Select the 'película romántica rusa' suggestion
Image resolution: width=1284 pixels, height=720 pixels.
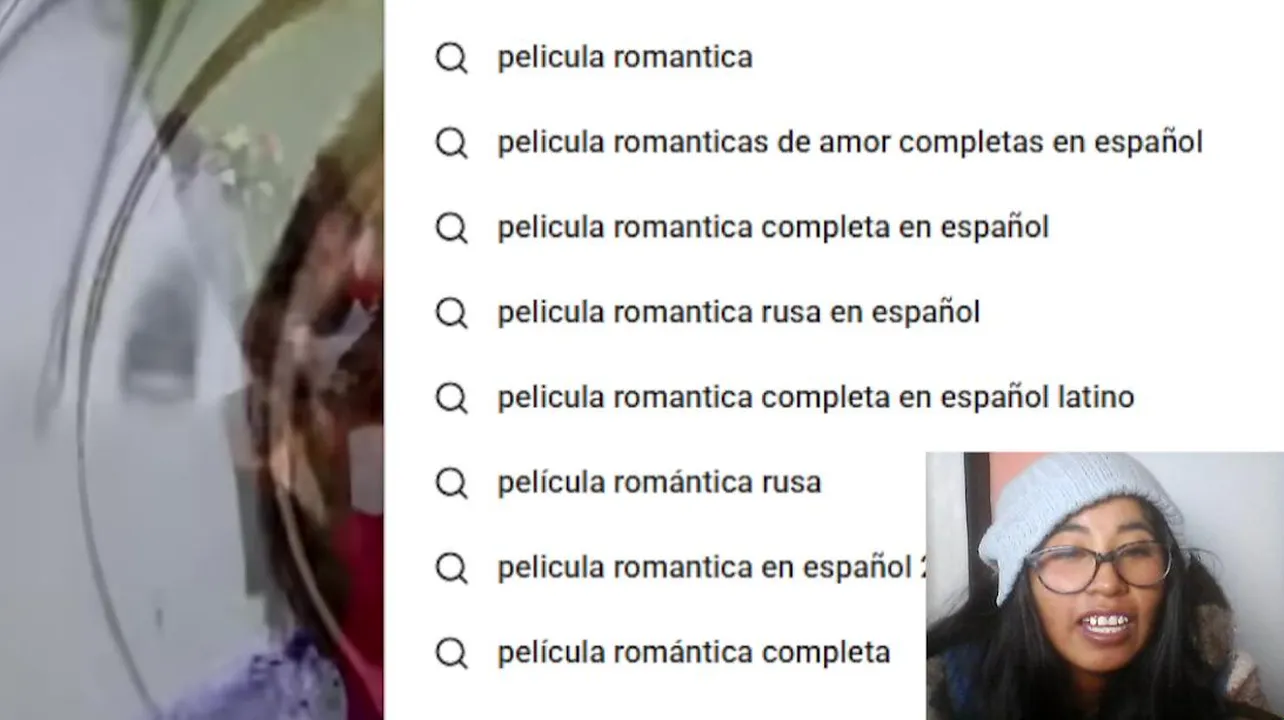659,482
